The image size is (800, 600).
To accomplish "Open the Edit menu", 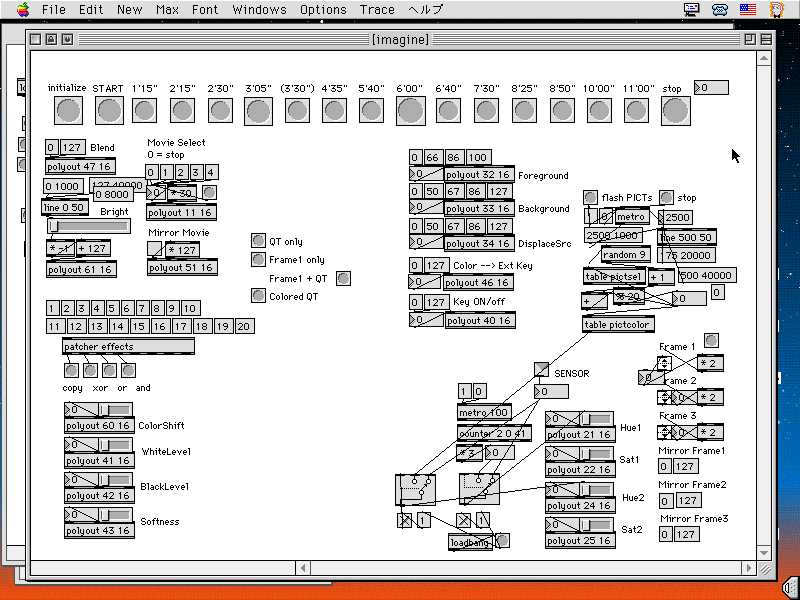I will pos(91,9).
